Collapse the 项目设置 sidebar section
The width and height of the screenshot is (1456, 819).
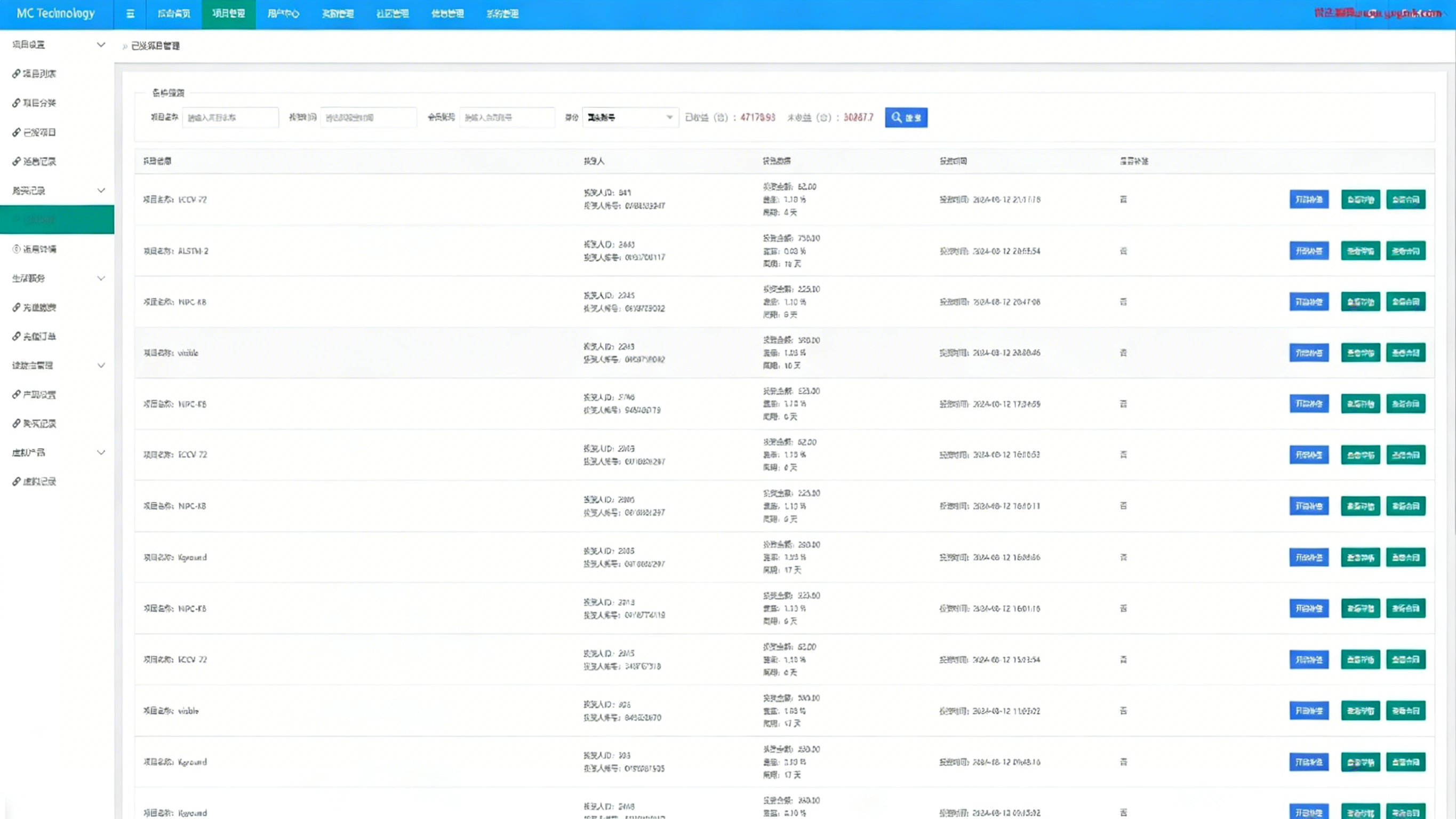click(x=101, y=45)
